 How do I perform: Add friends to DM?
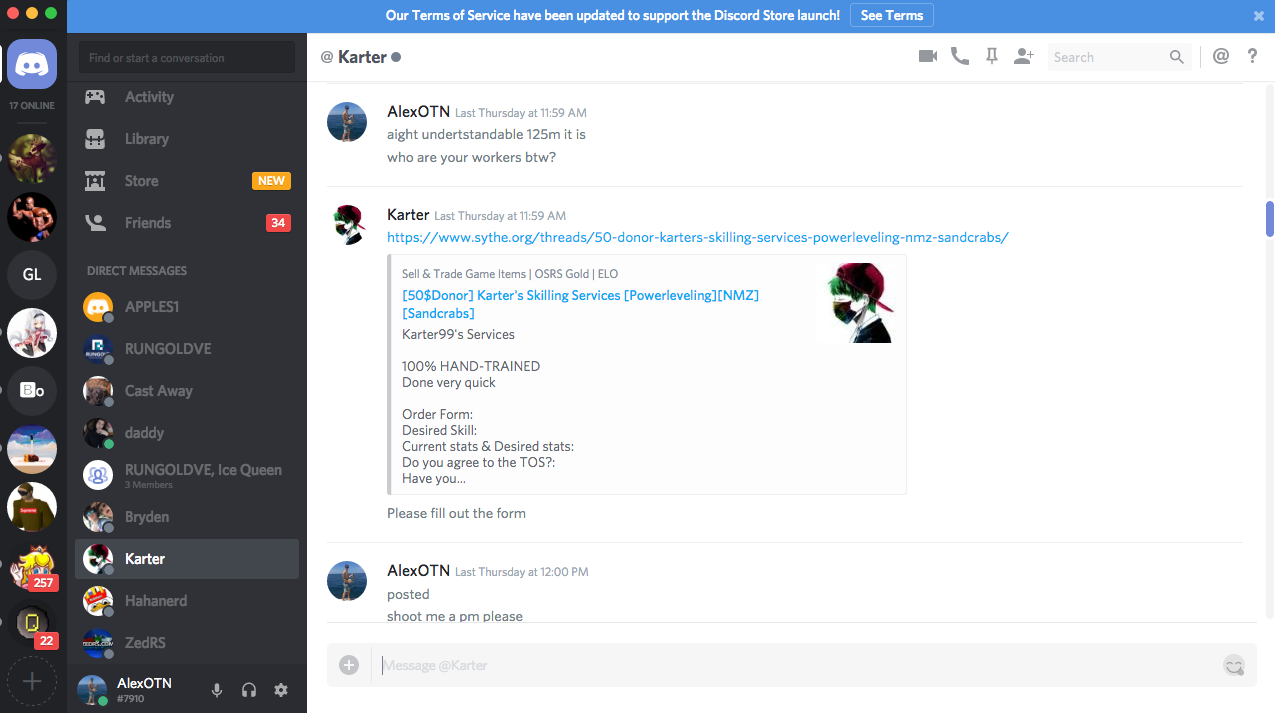1023,57
